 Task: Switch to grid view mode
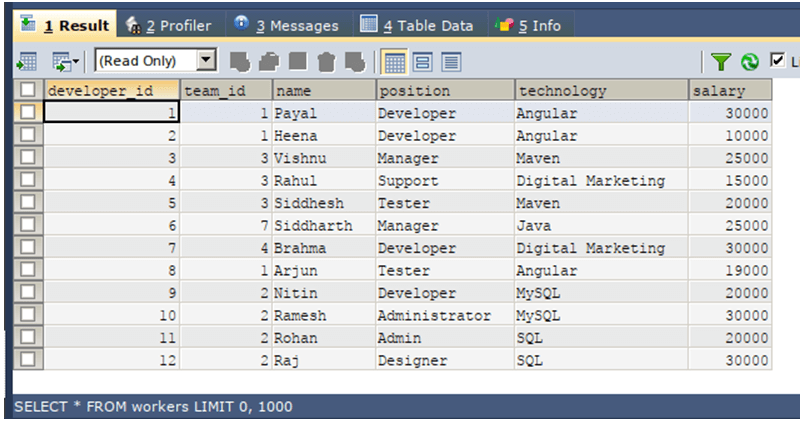[x=394, y=62]
